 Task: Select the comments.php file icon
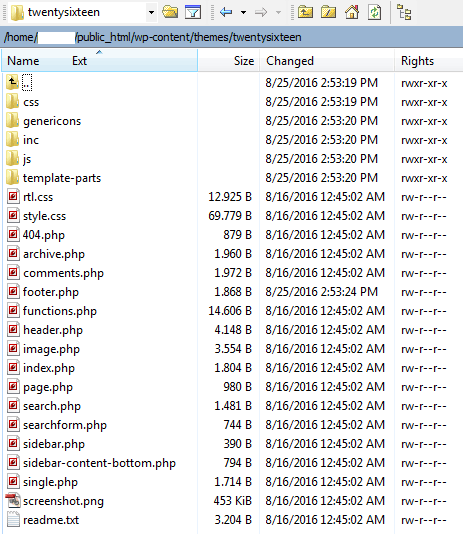click(13, 273)
